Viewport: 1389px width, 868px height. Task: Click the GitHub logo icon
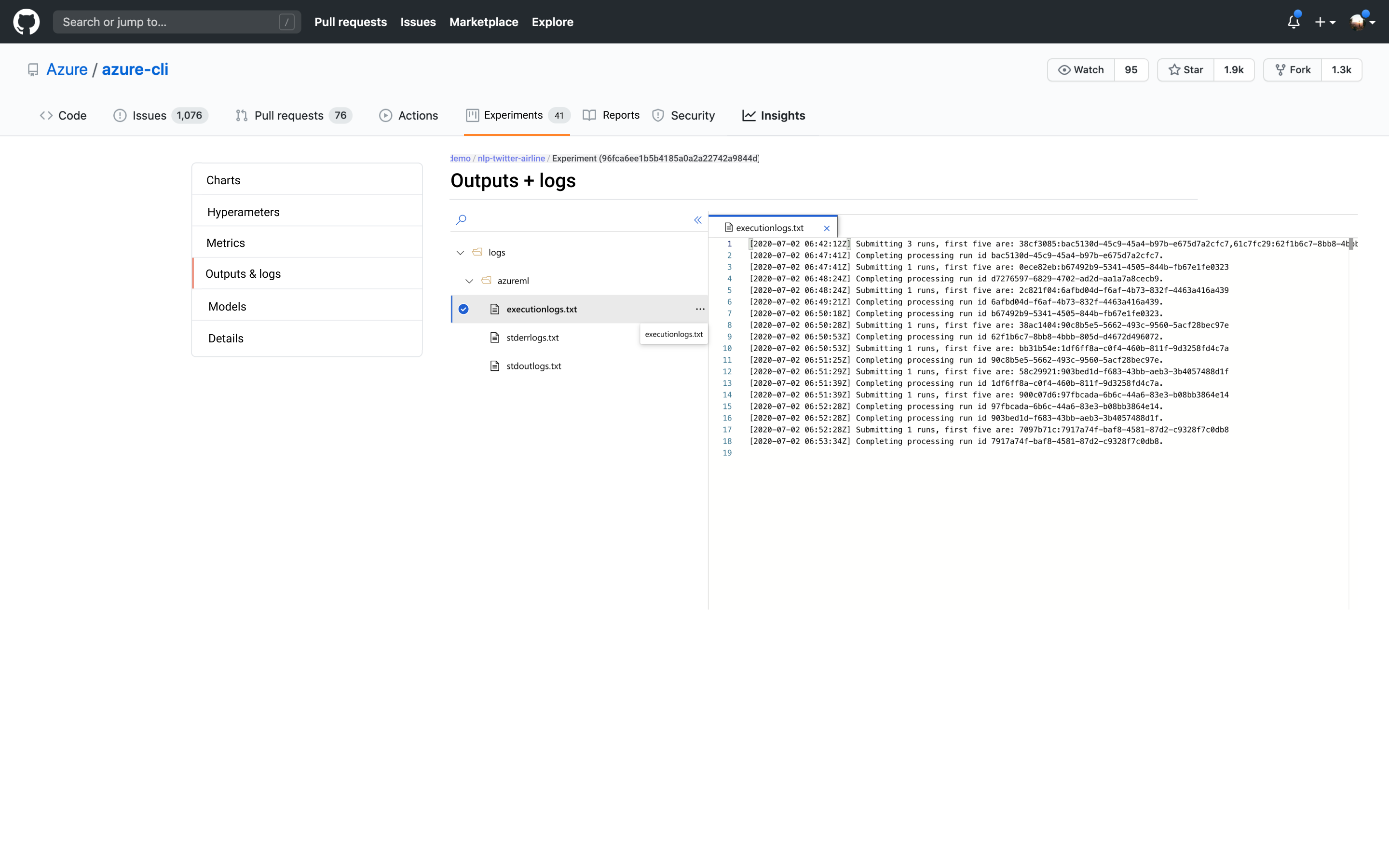[x=27, y=22]
